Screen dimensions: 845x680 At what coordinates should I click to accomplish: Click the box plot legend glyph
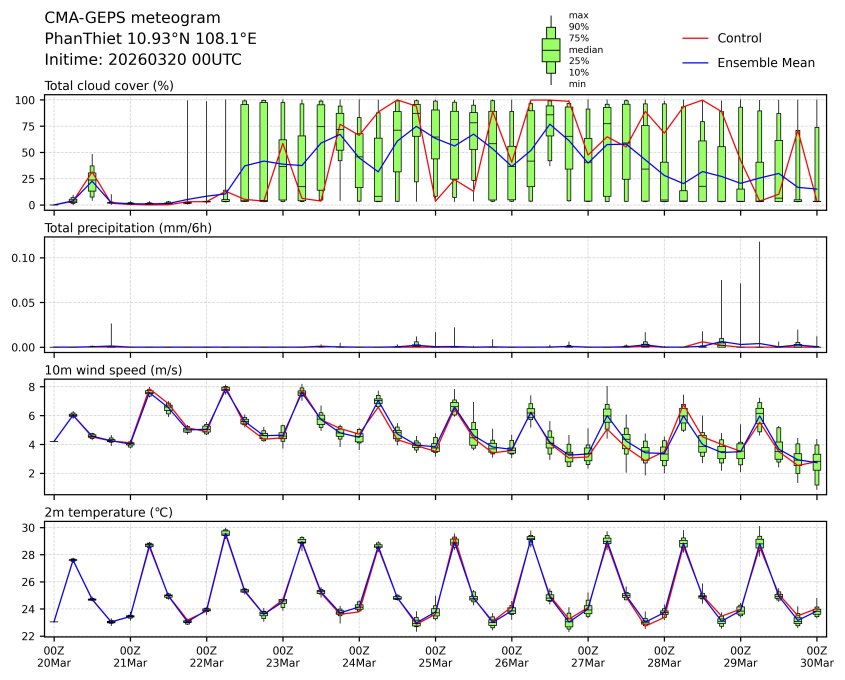550,49
